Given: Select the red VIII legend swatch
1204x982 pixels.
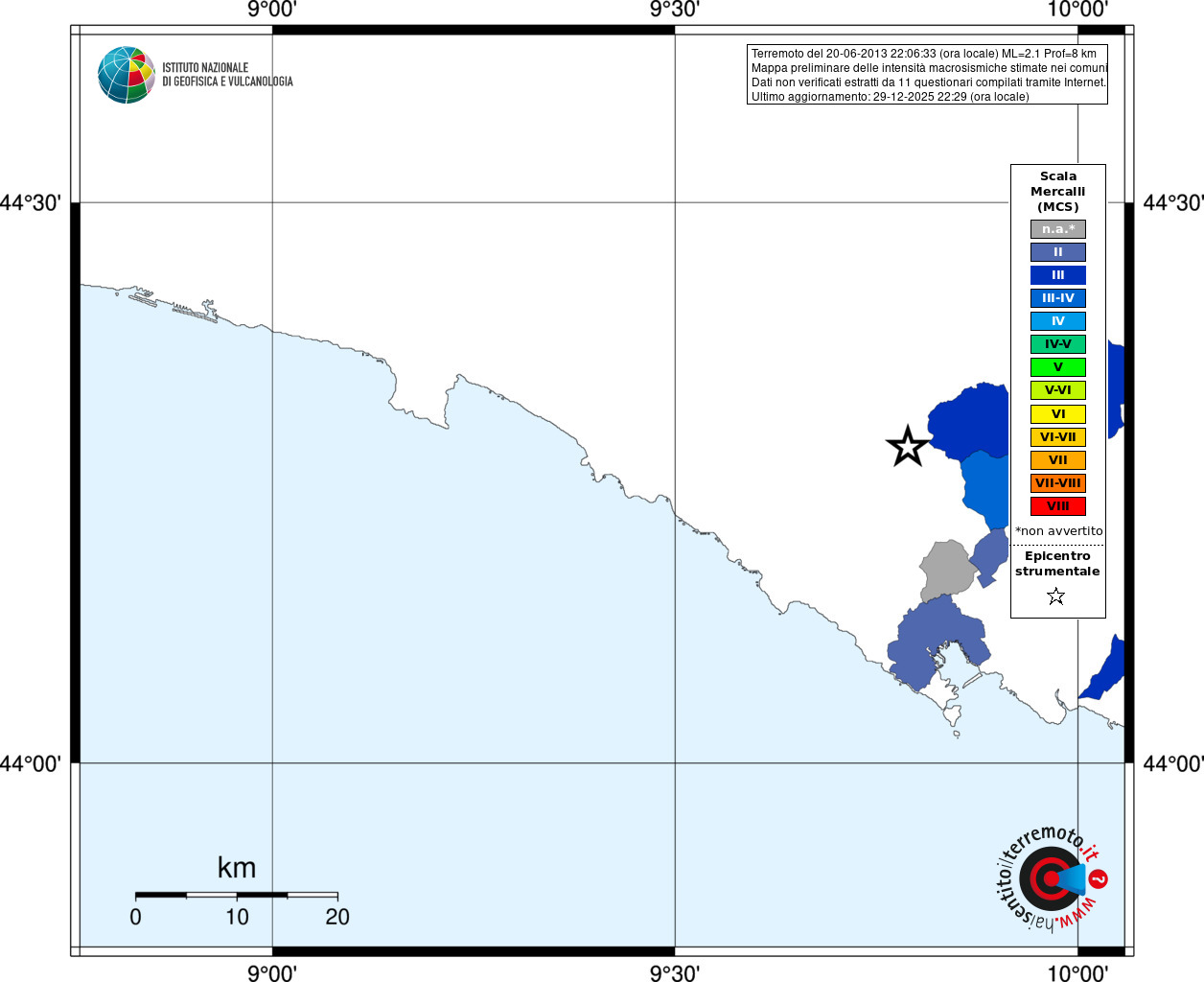Looking at the screenshot, I should pos(1058,506).
